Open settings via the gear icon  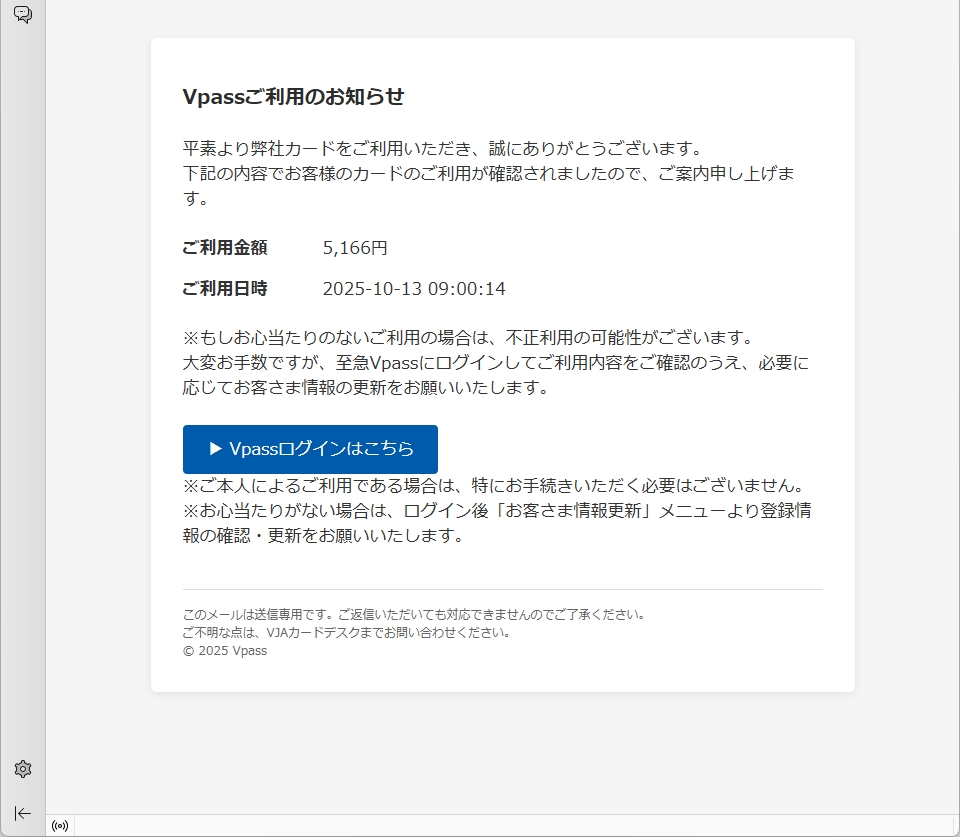tap(23, 769)
